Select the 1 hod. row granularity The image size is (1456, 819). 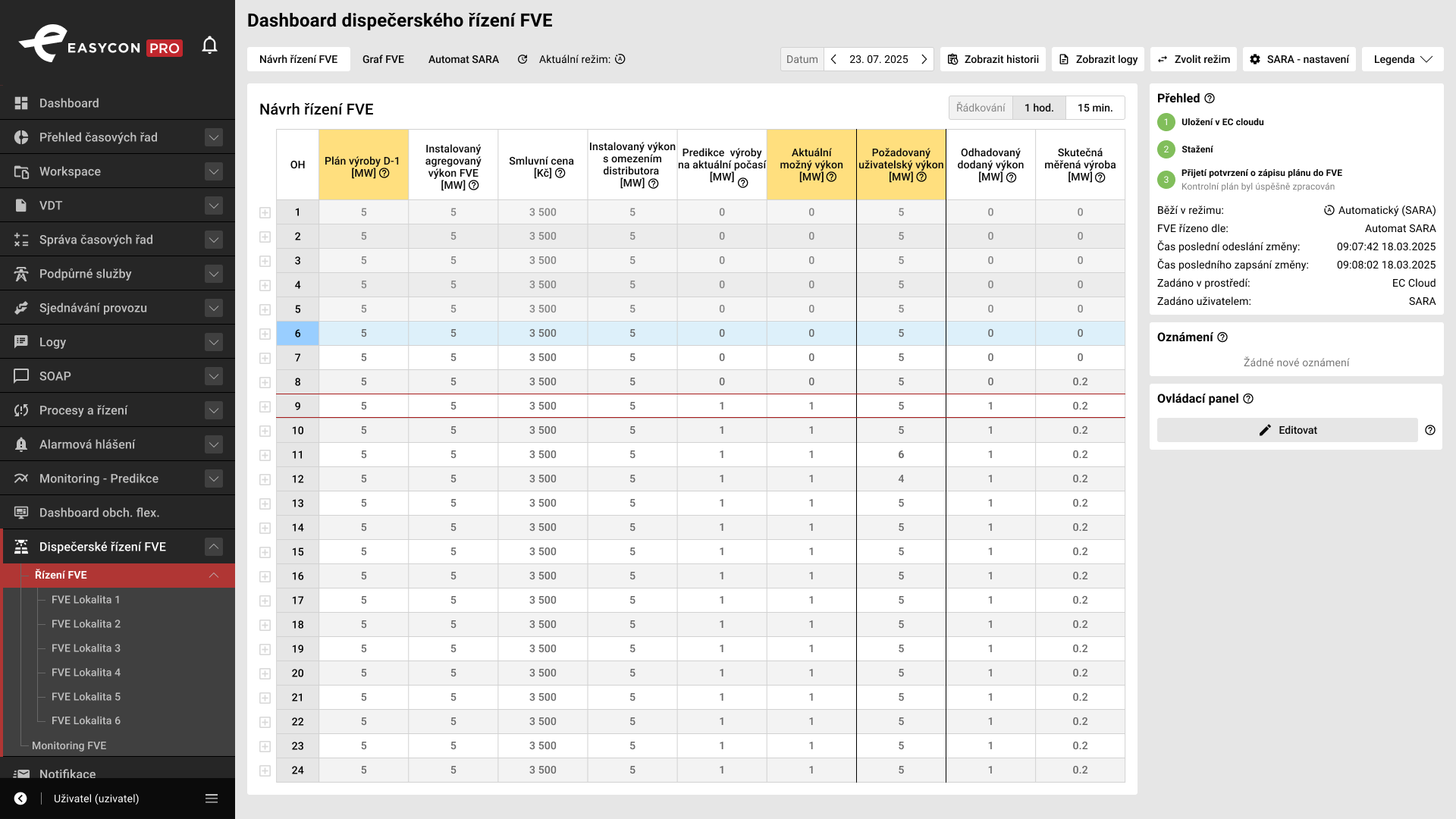point(1039,108)
